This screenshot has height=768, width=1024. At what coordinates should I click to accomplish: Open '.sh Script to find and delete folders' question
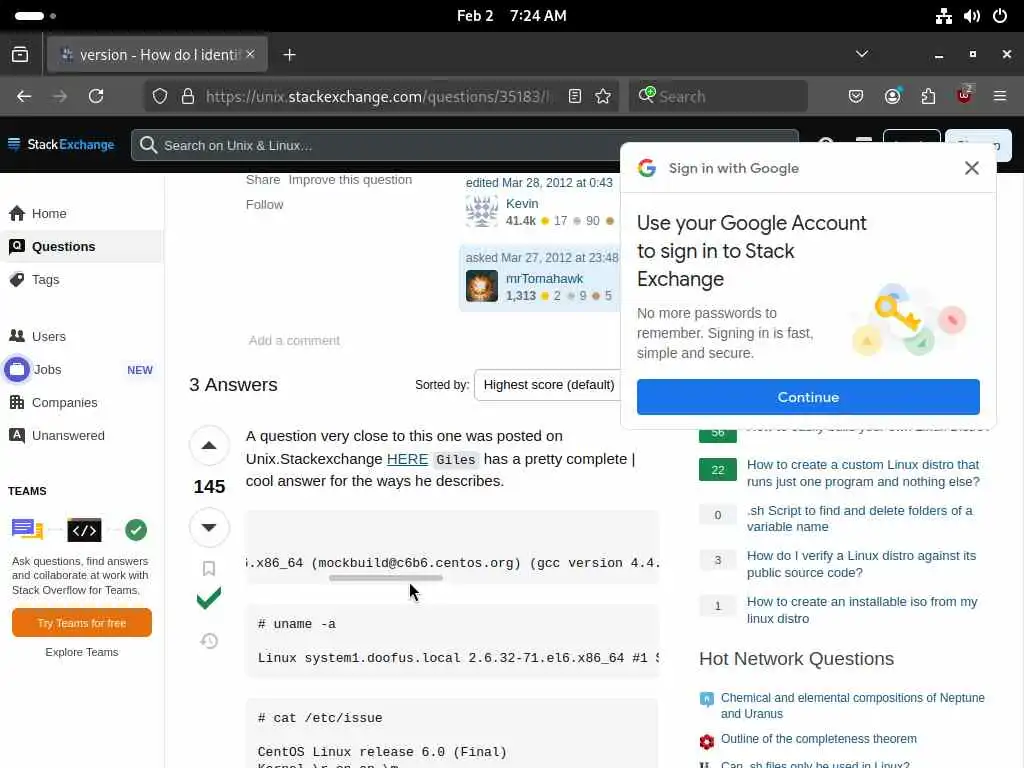pos(859,519)
